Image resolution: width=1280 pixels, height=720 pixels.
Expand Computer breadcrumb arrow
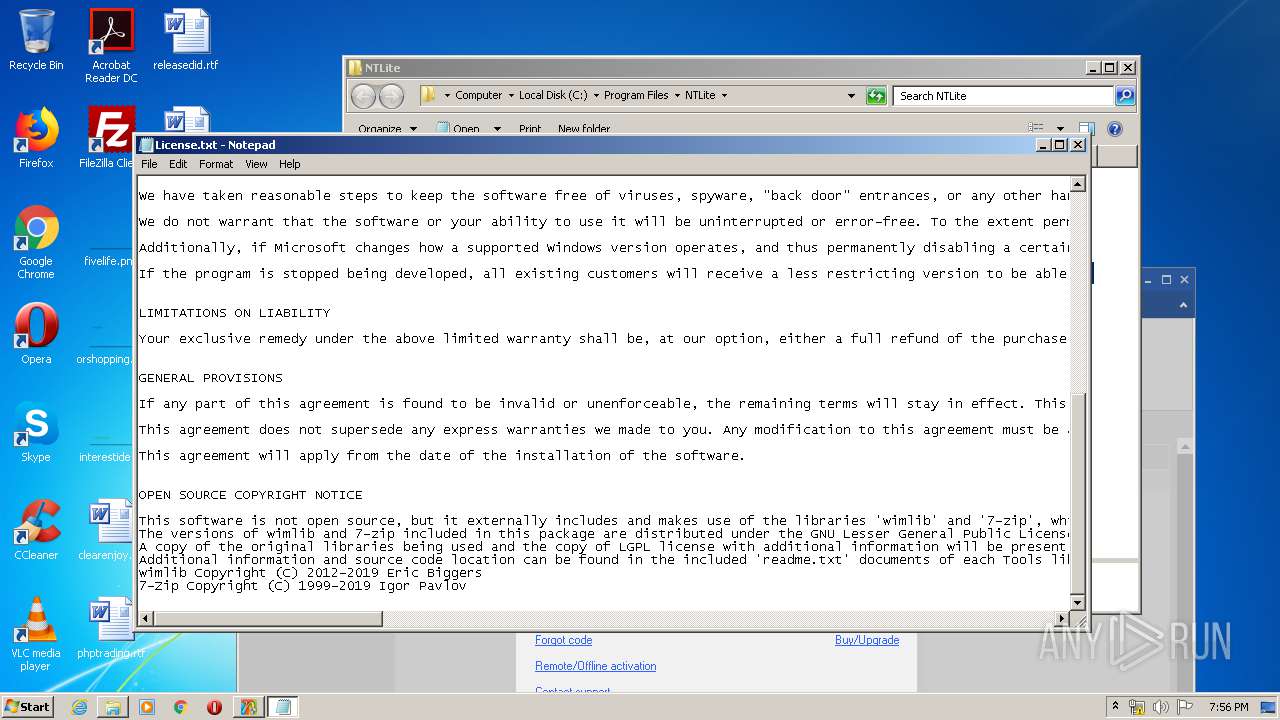pos(511,96)
